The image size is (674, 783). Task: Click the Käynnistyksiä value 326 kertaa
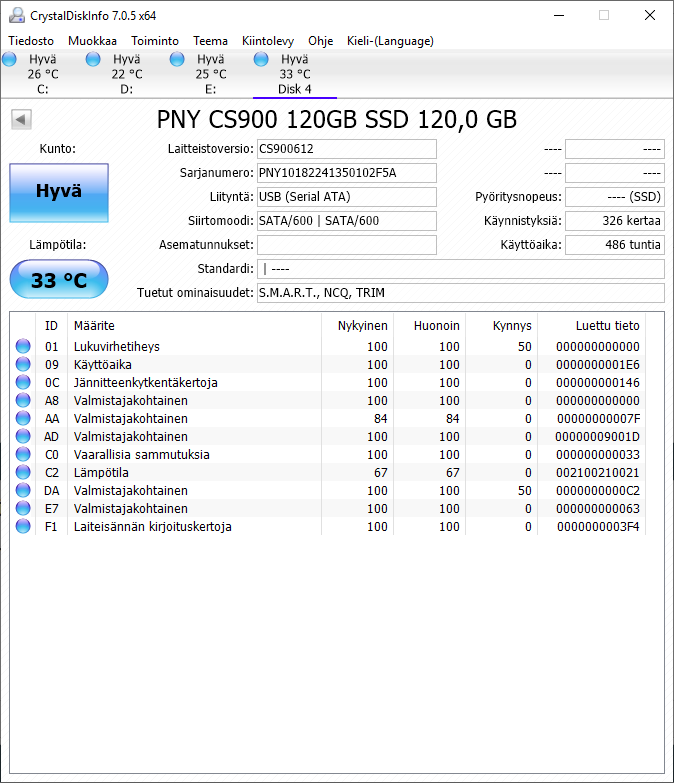pyautogui.click(x=615, y=221)
